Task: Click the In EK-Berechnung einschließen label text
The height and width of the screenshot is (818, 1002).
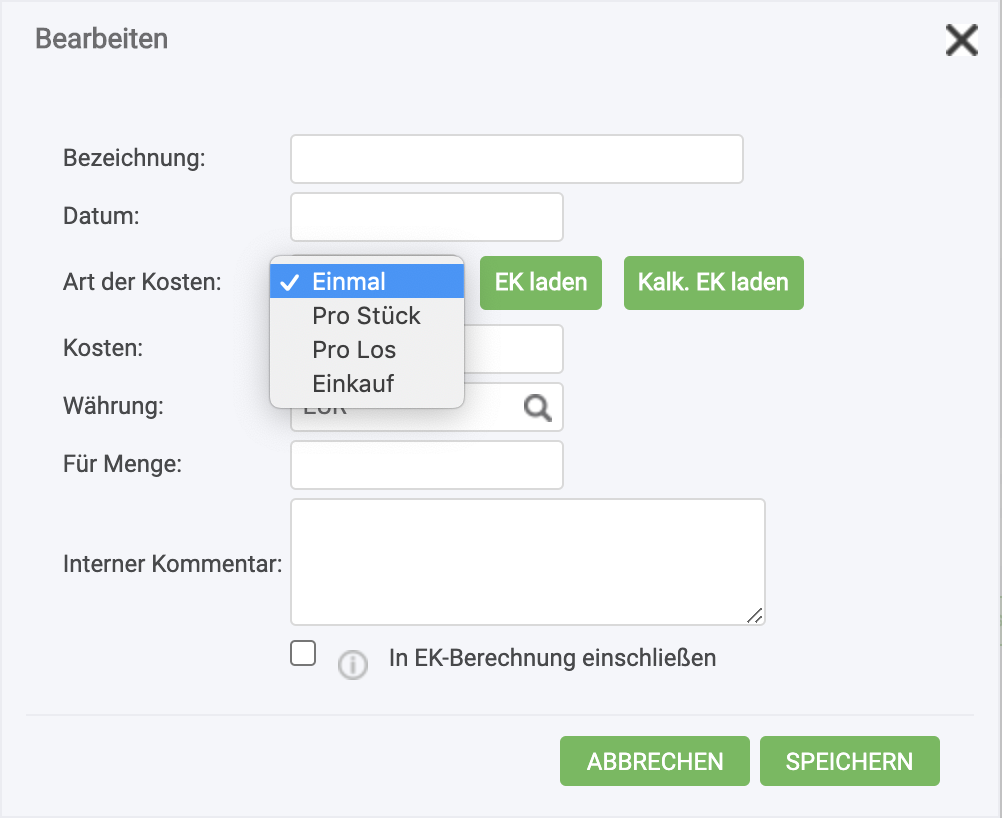Action: click(x=552, y=659)
